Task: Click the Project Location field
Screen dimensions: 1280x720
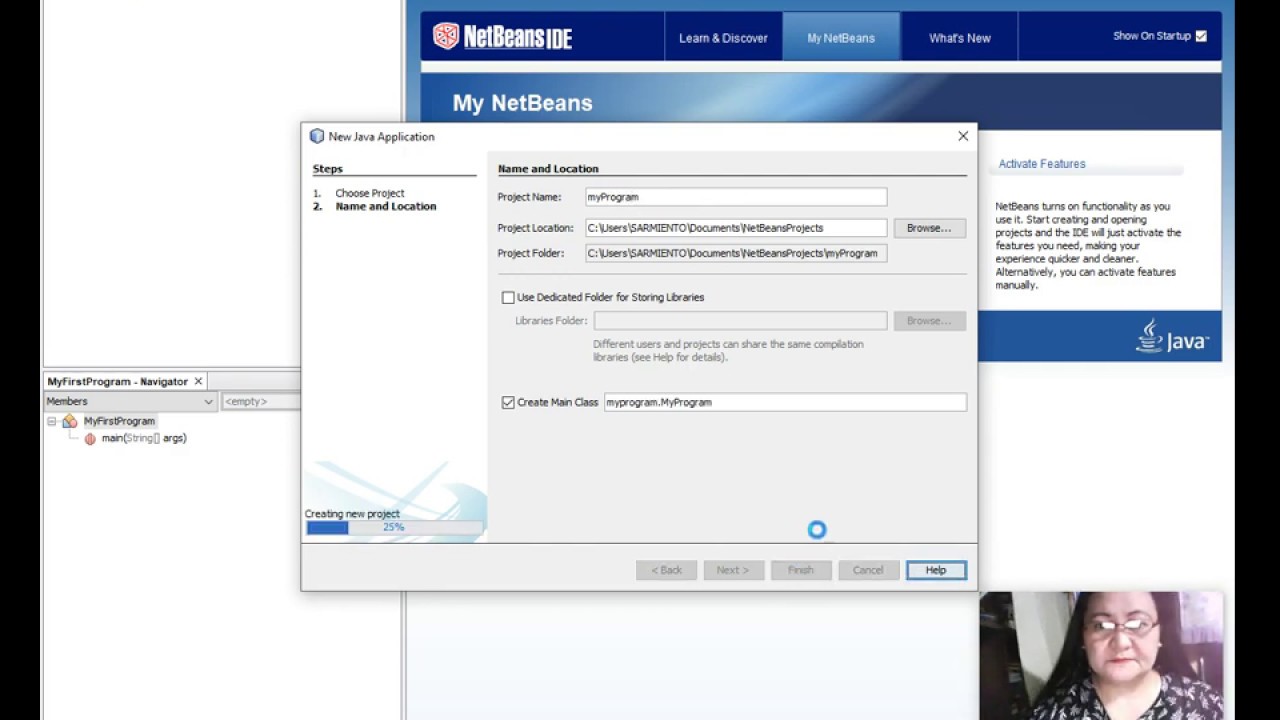Action: point(736,228)
